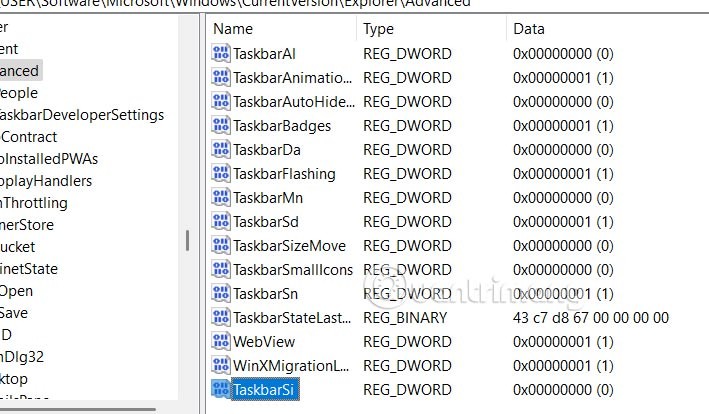This screenshot has height=414, width=709.
Task: Select the binary icon for TaskbarStateLast
Action: coord(221,318)
